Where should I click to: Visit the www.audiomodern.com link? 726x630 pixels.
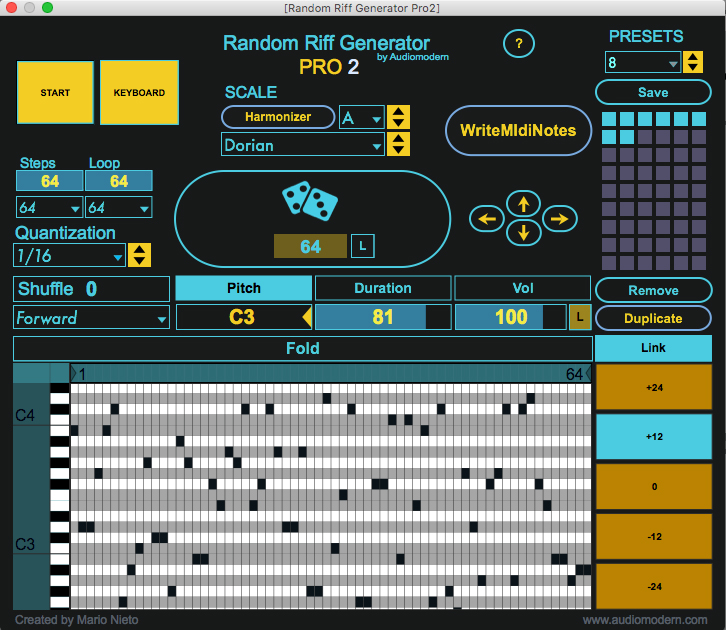point(645,620)
